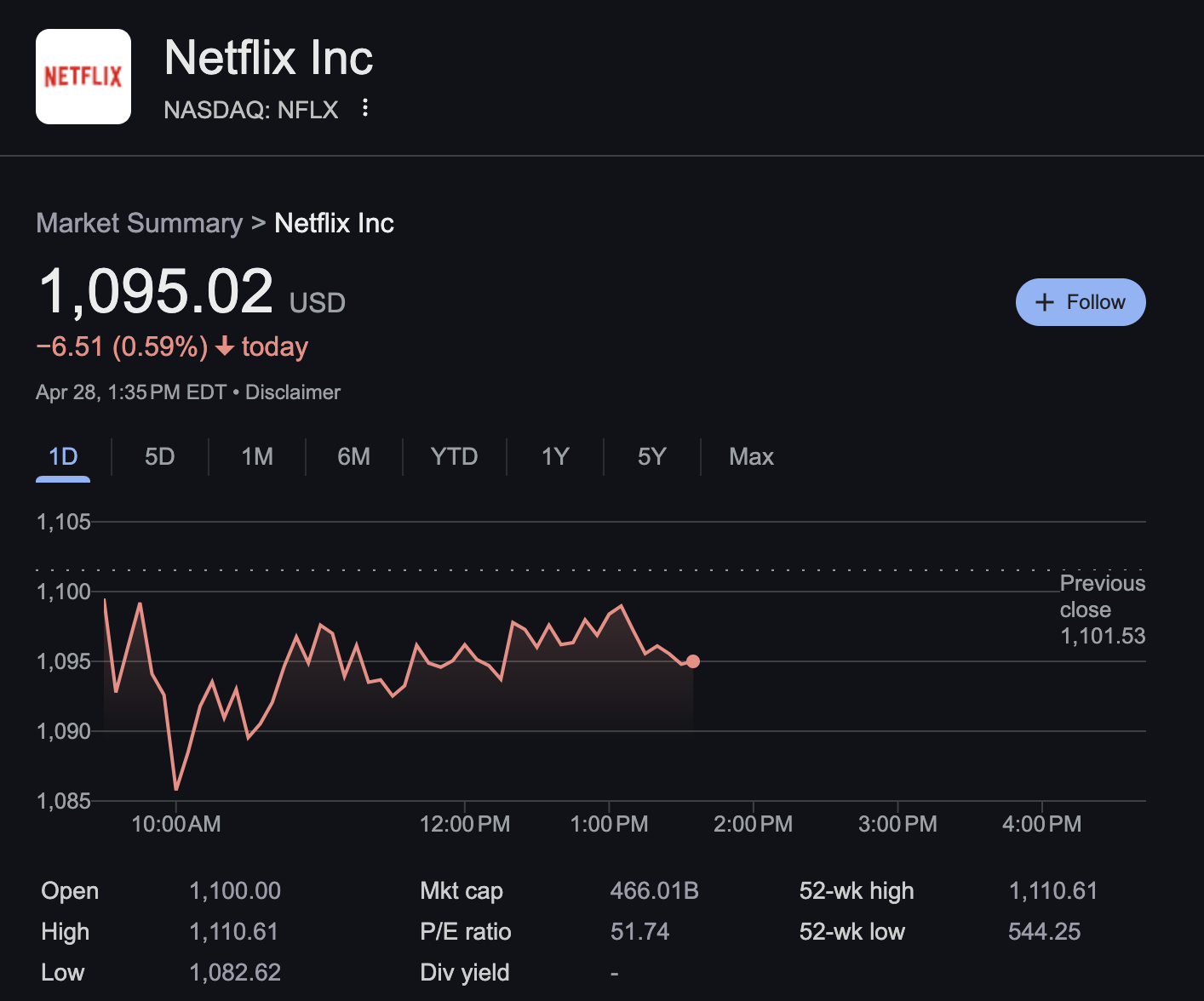Click the High value 1,110.61 beside High
The height and width of the screenshot is (1001, 1204).
[x=234, y=932]
